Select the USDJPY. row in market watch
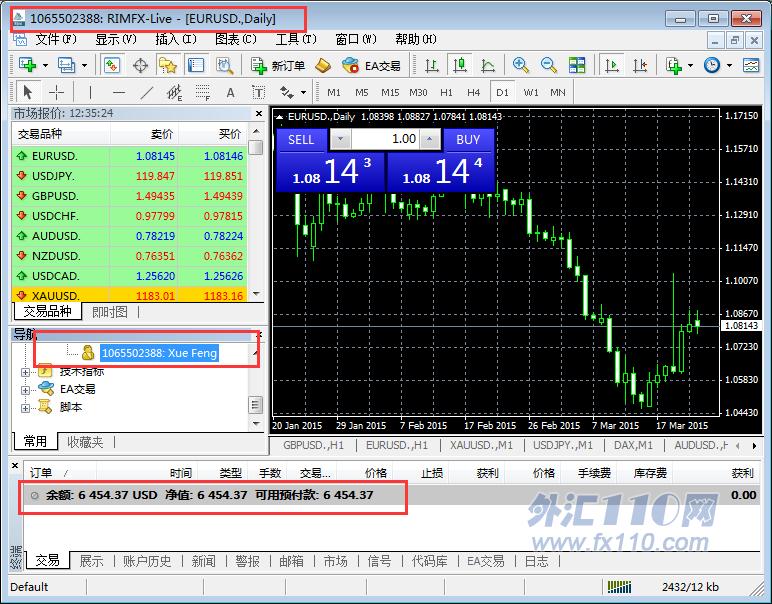The height and width of the screenshot is (604, 772). pos(130,176)
